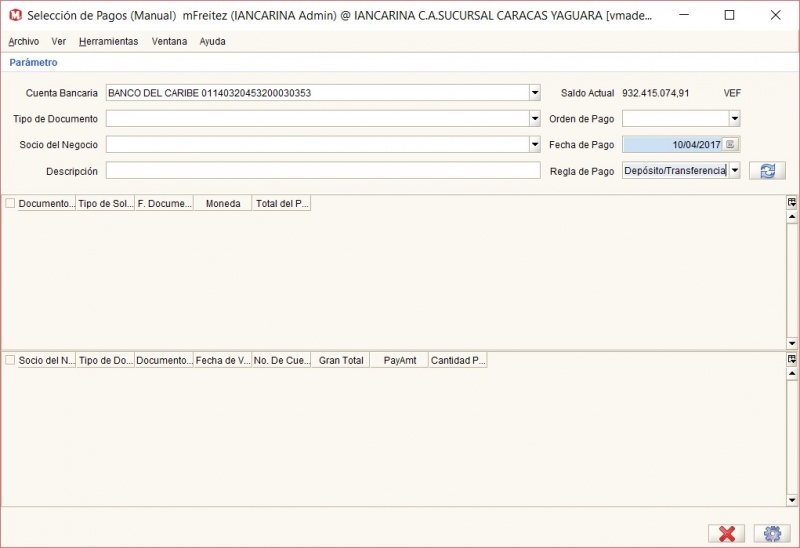Sort by Documento column in upper table
The height and width of the screenshot is (548, 800).
[x=46, y=203]
